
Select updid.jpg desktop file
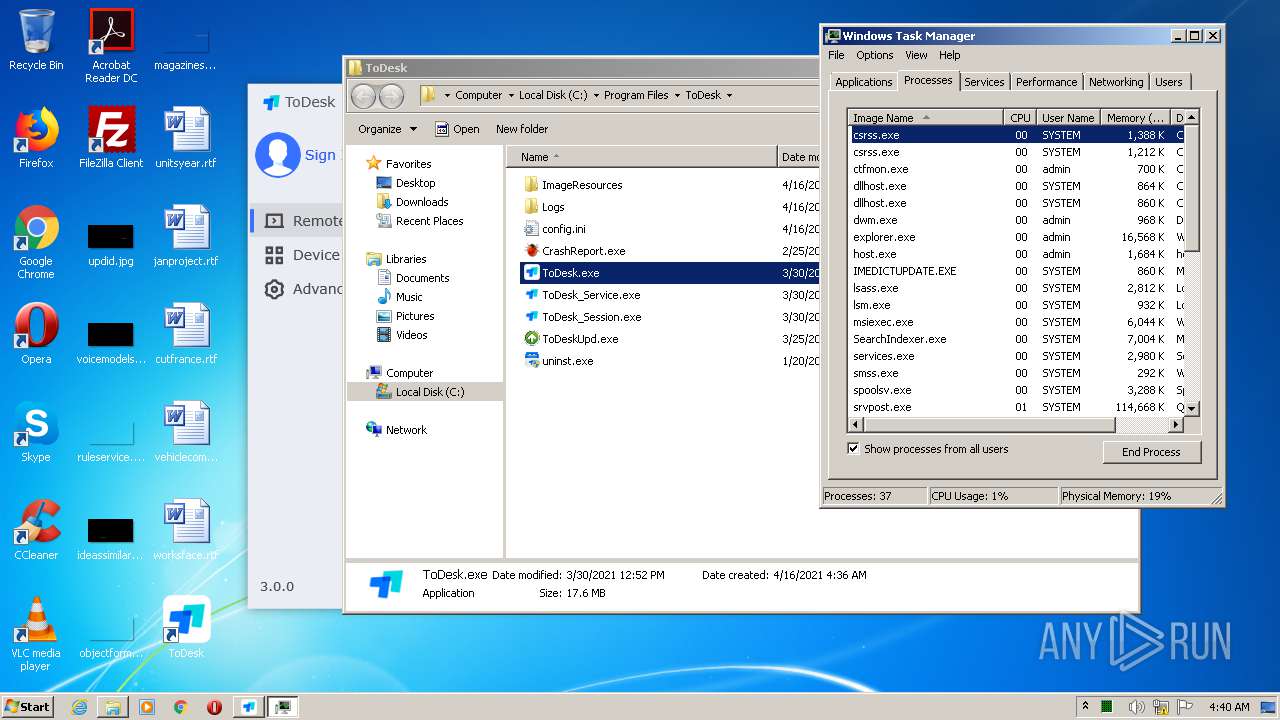111,245
